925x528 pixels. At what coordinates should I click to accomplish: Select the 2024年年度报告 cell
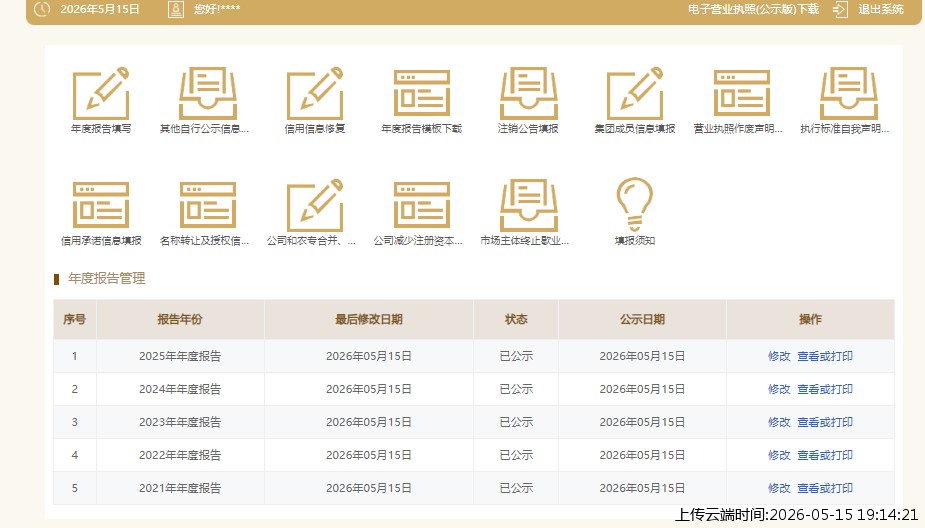(180, 389)
